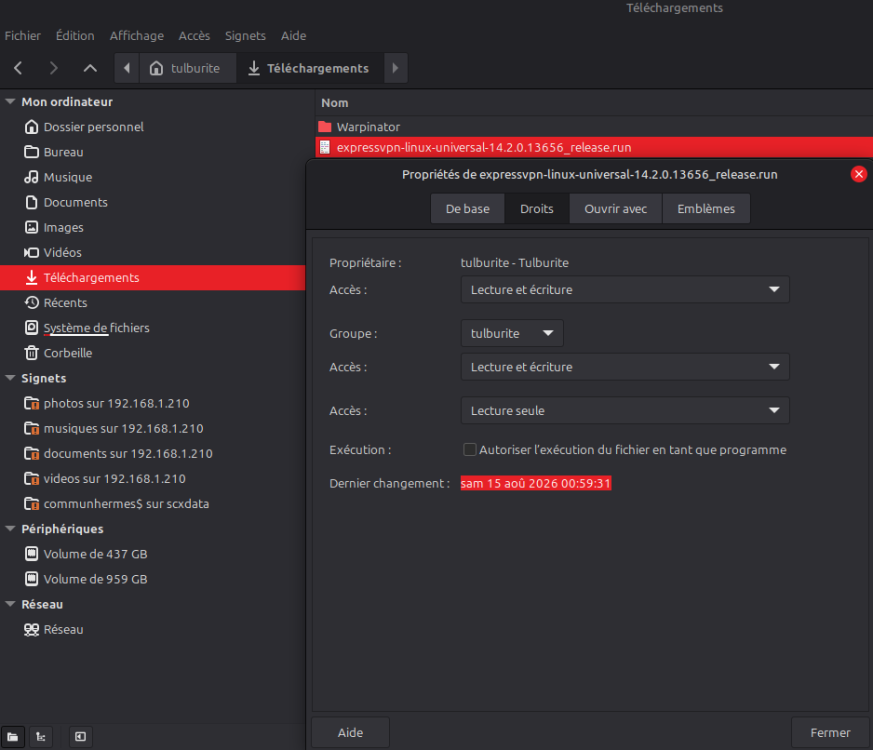Open the owner Accès dropdown
873x750 pixels.
(x=625, y=290)
